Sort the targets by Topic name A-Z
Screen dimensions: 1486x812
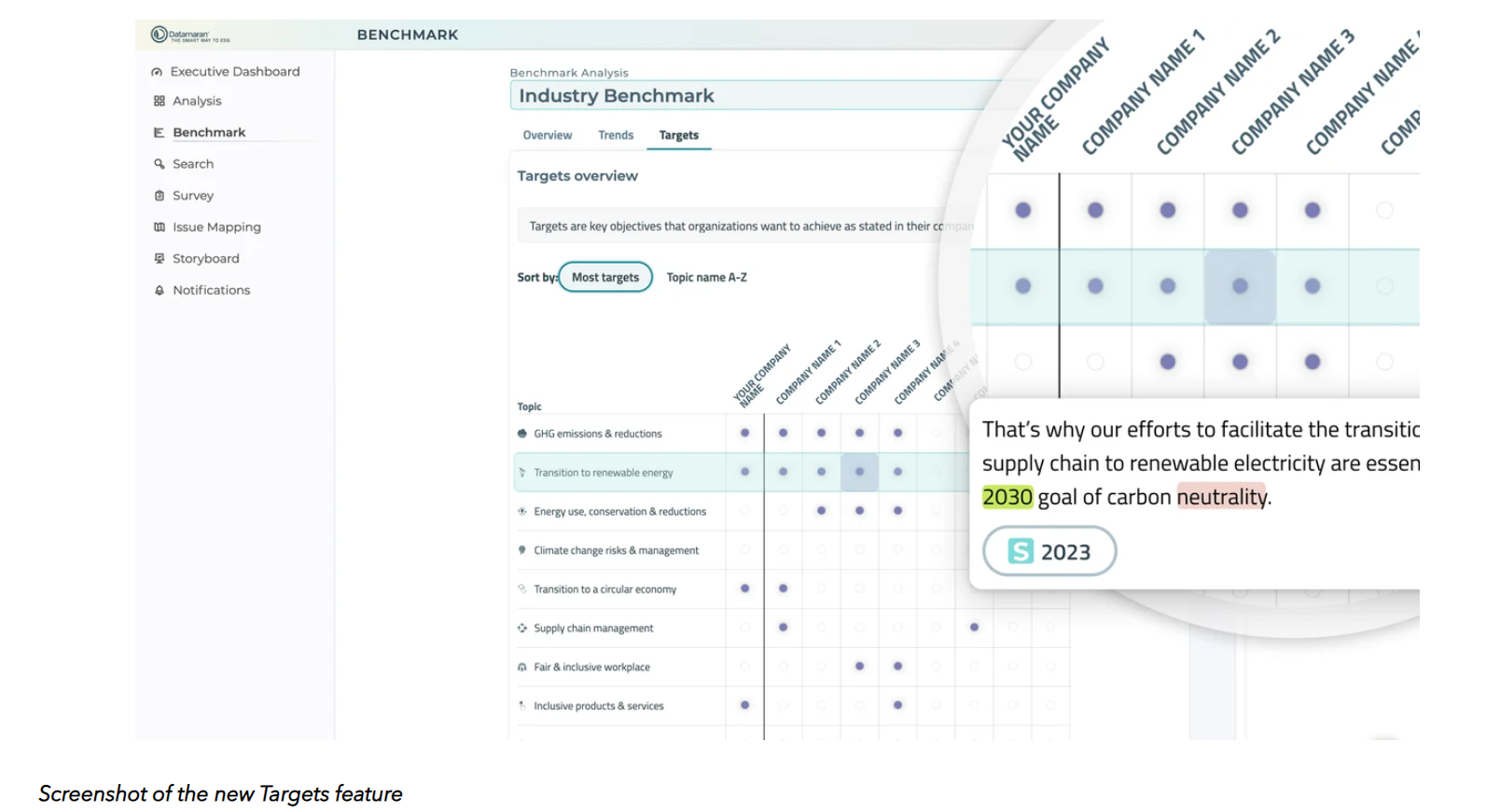click(x=706, y=277)
